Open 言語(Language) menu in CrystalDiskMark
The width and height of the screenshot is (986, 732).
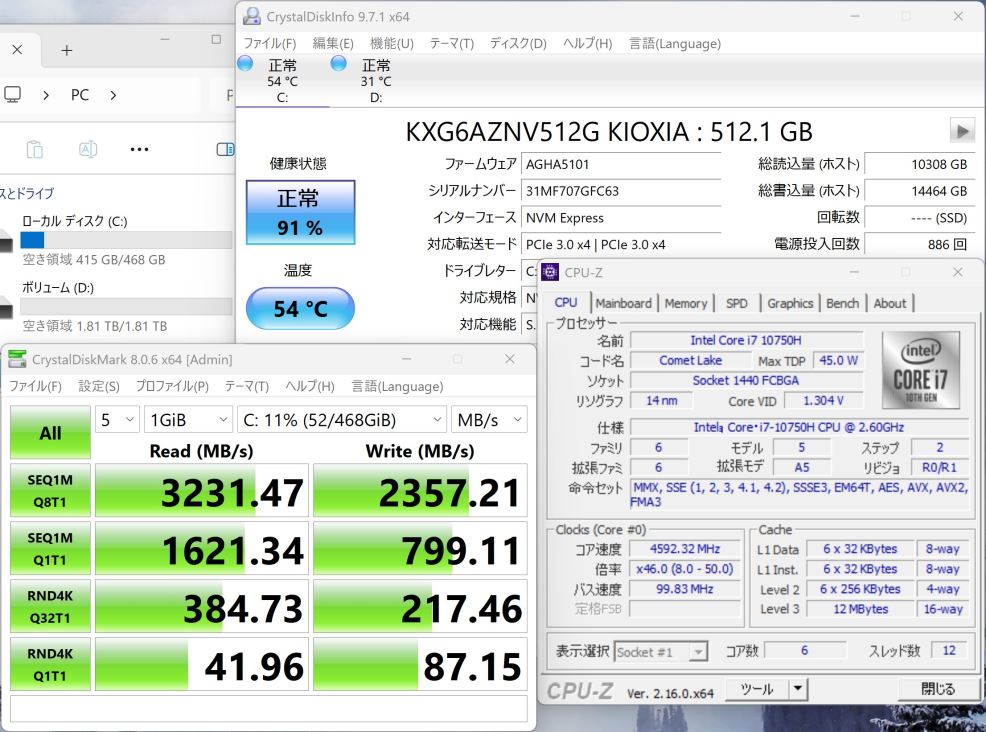tap(397, 386)
